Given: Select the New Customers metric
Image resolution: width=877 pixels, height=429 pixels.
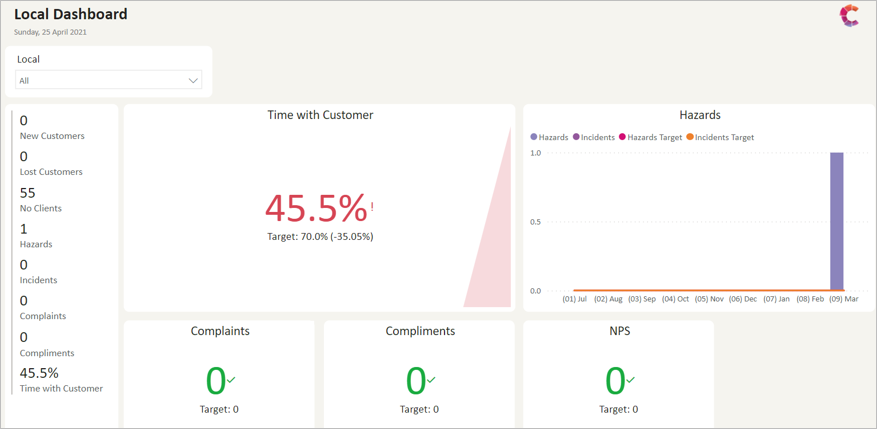Looking at the screenshot, I should [x=52, y=136].
